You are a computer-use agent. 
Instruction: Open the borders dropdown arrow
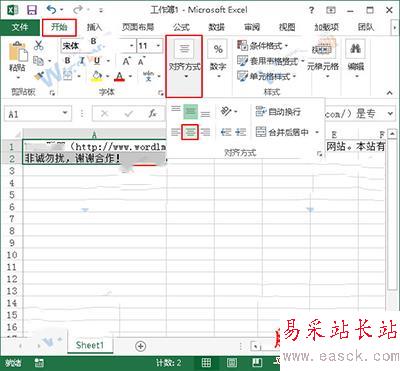coord(79,76)
